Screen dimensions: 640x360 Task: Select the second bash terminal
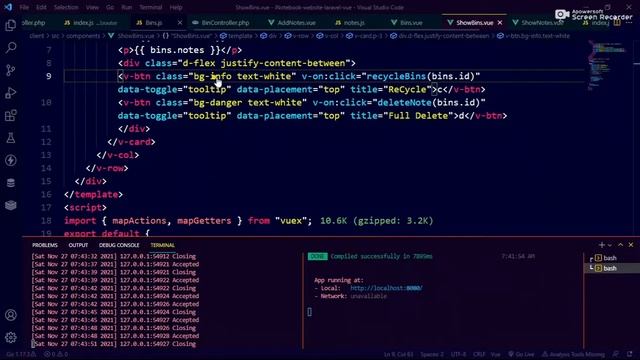pyautogui.click(x=611, y=268)
